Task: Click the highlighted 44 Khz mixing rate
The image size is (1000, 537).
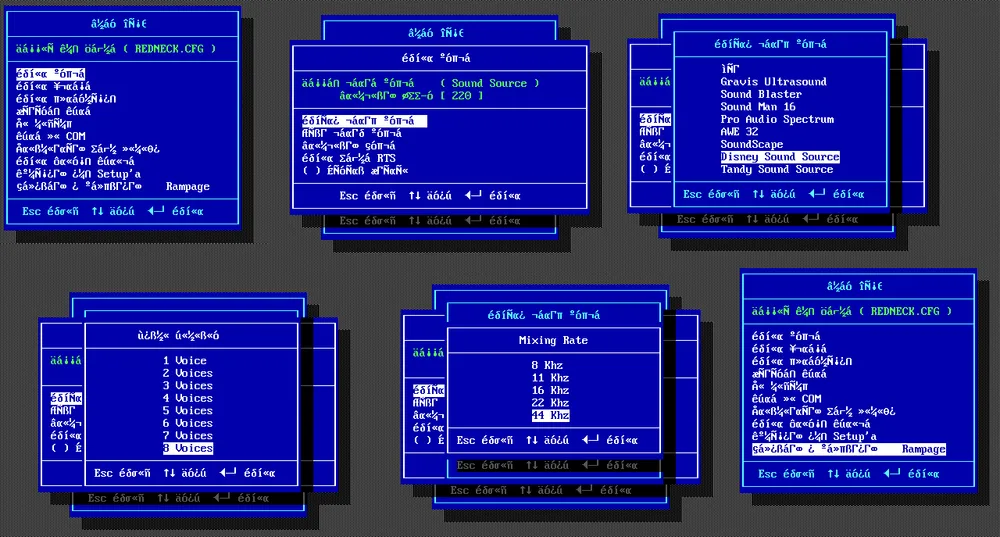Action: tap(550, 415)
